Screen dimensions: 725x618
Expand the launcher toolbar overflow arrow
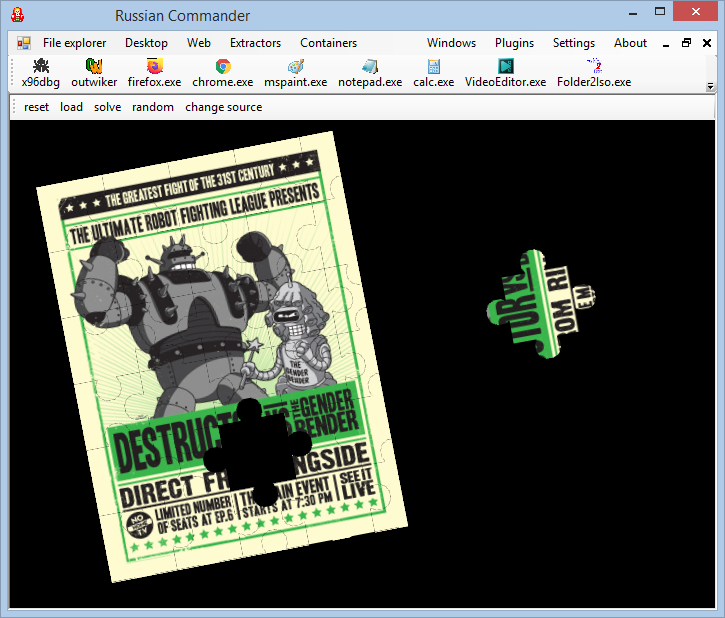[x=710, y=86]
